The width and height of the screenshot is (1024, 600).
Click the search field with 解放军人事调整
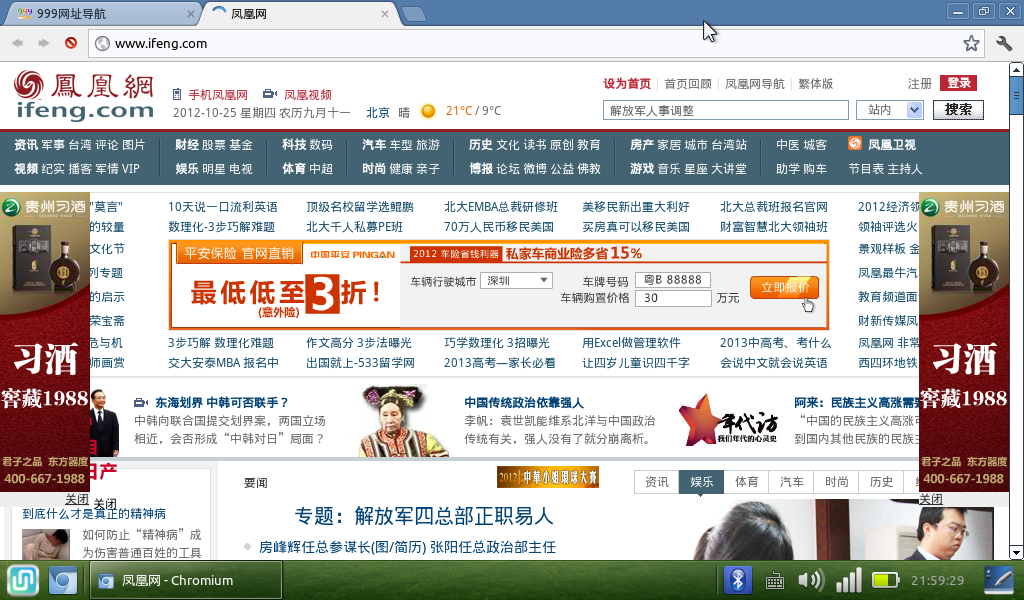(x=726, y=110)
